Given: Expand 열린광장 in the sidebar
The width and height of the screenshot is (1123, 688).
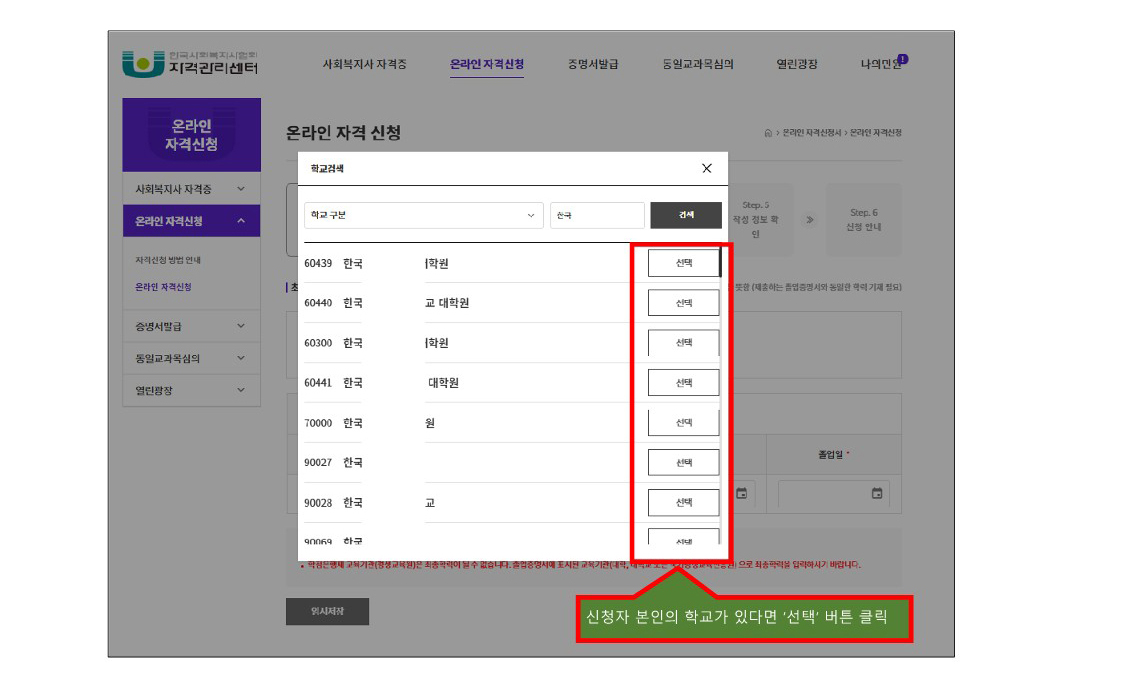Looking at the screenshot, I should [x=191, y=390].
